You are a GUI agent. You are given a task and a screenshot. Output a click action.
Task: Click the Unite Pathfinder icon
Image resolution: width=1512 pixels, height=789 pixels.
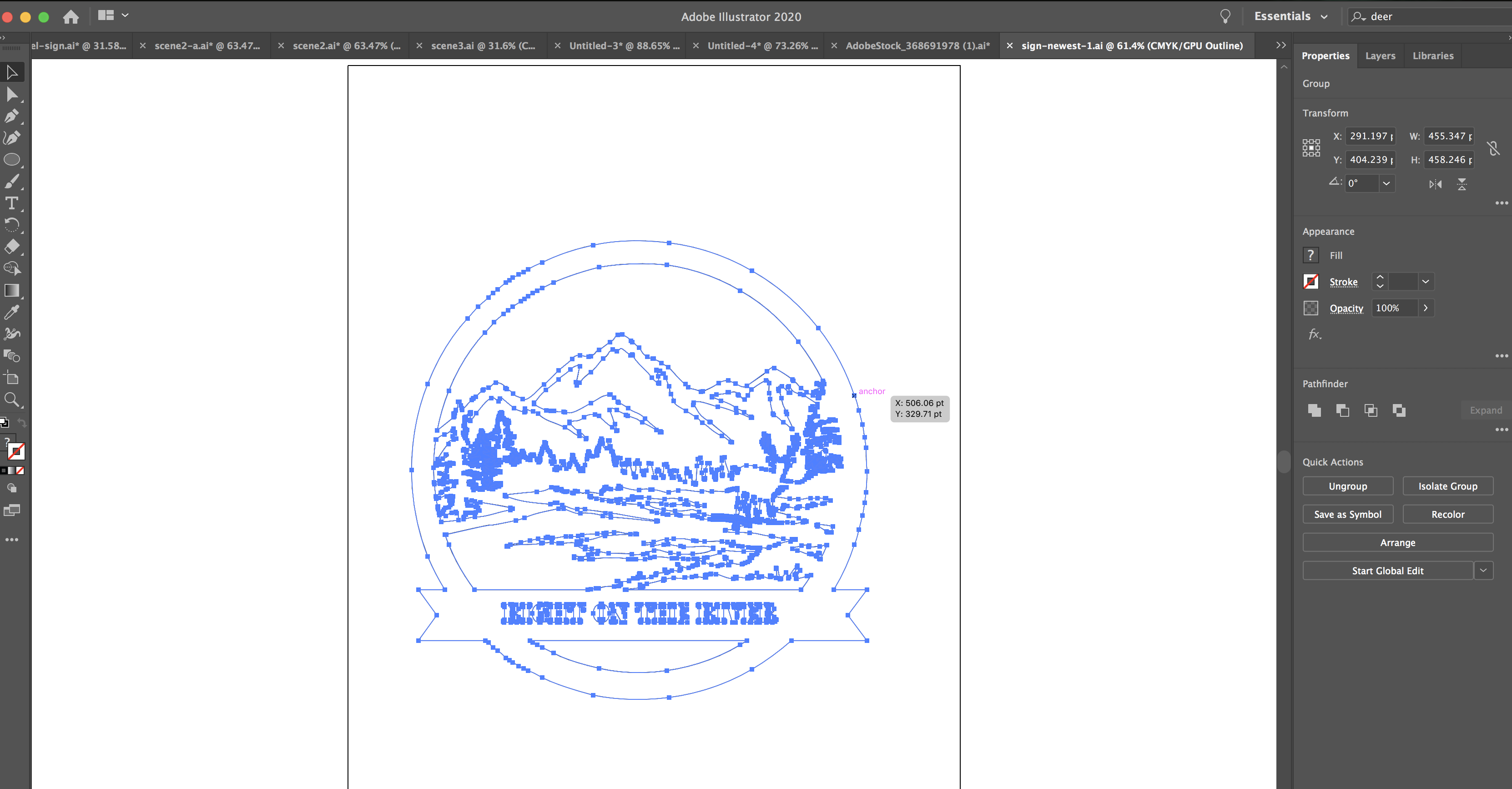[x=1314, y=410]
